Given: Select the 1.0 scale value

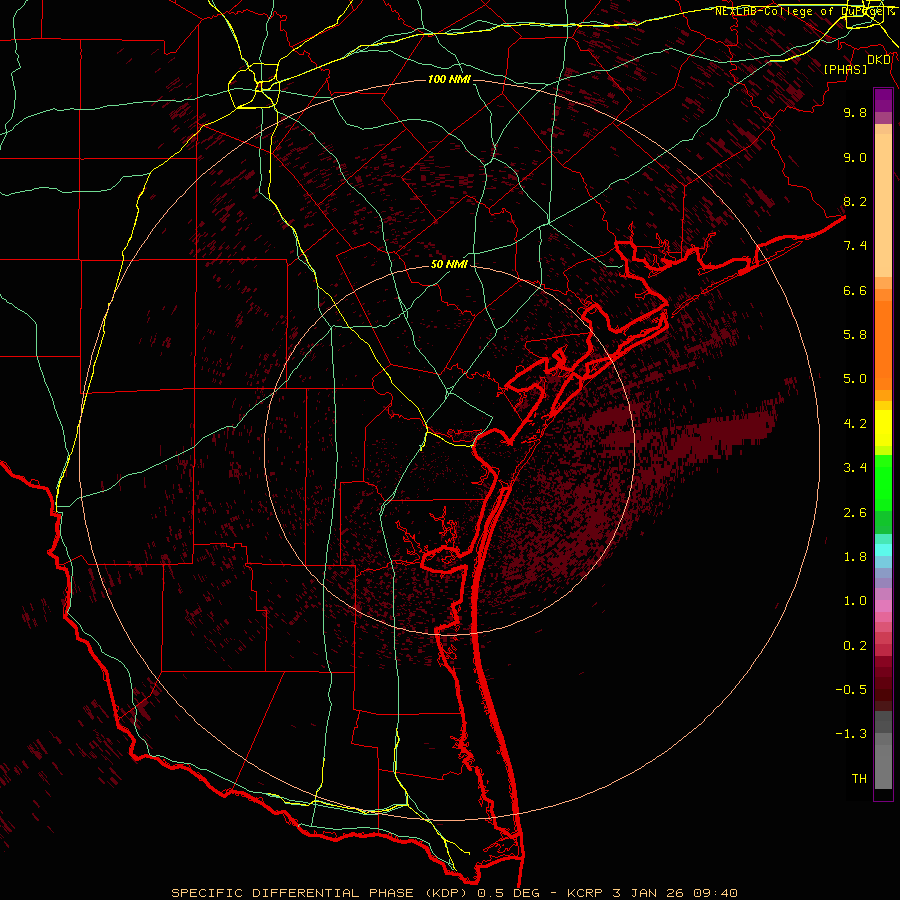Looking at the screenshot, I should [855, 601].
